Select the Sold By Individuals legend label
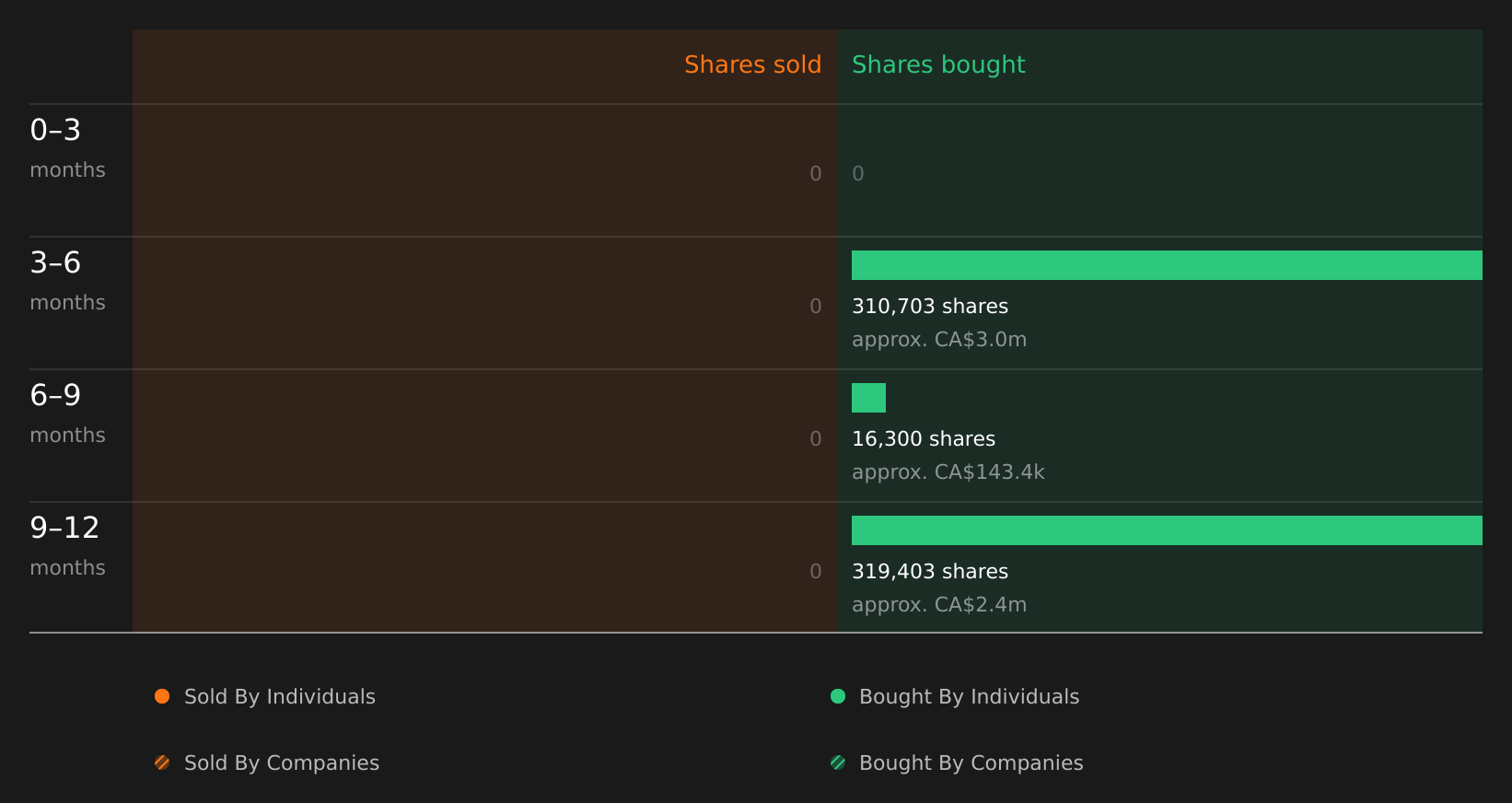 280,697
